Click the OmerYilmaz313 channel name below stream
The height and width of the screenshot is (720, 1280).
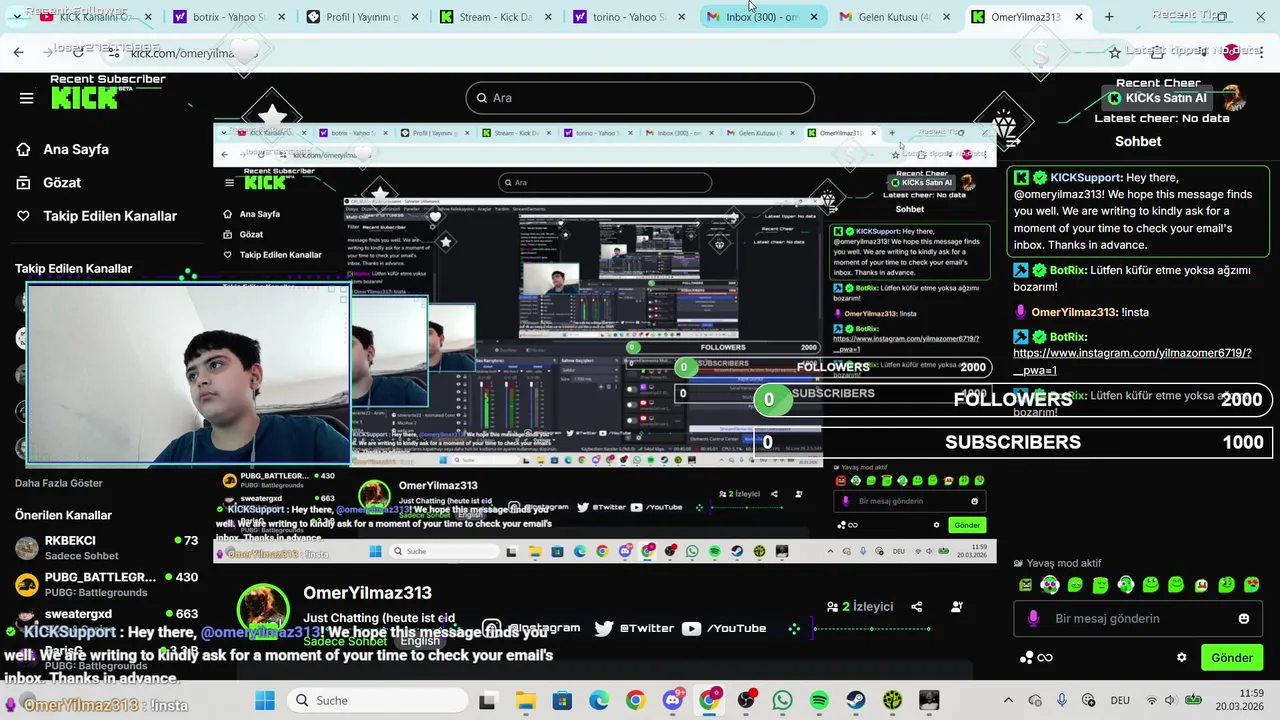pos(367,593)
